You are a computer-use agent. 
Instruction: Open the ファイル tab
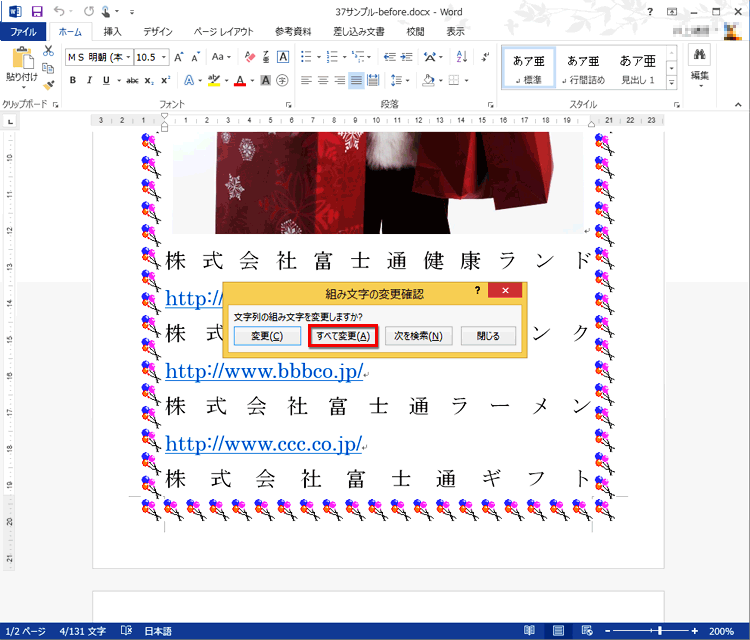(23, 32)
